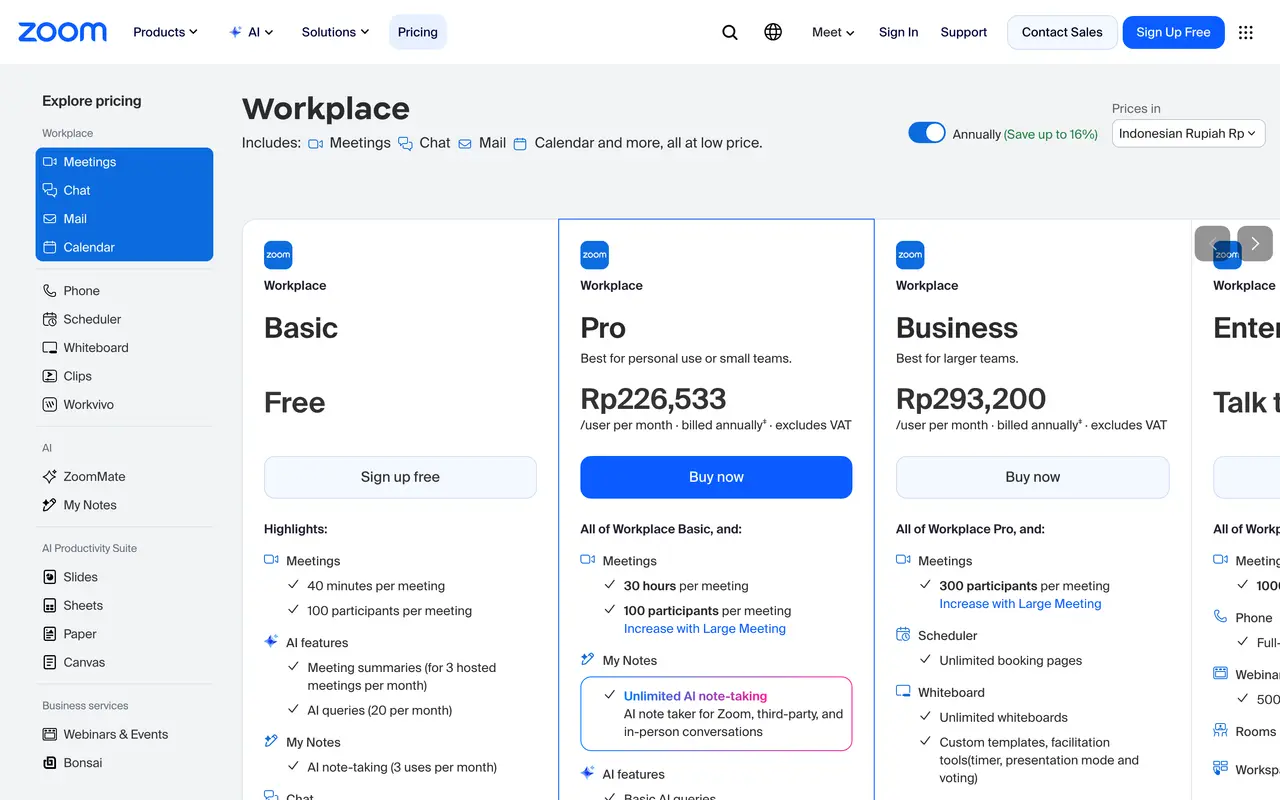Click the My Notes pencil icon in sidebar

point(50,505)
